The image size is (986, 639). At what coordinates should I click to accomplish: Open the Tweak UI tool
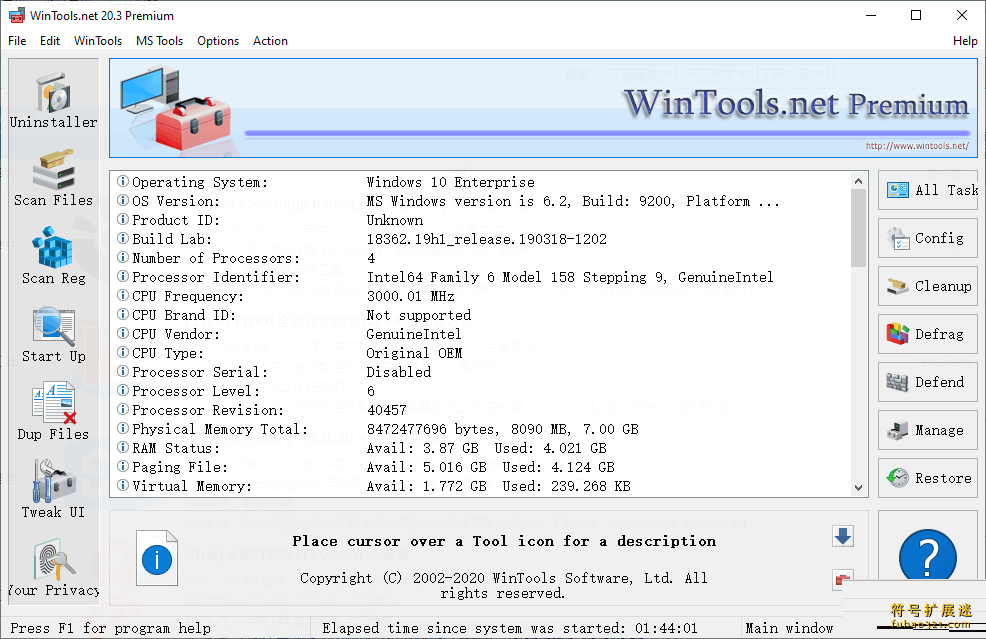[x=53, y=489]
